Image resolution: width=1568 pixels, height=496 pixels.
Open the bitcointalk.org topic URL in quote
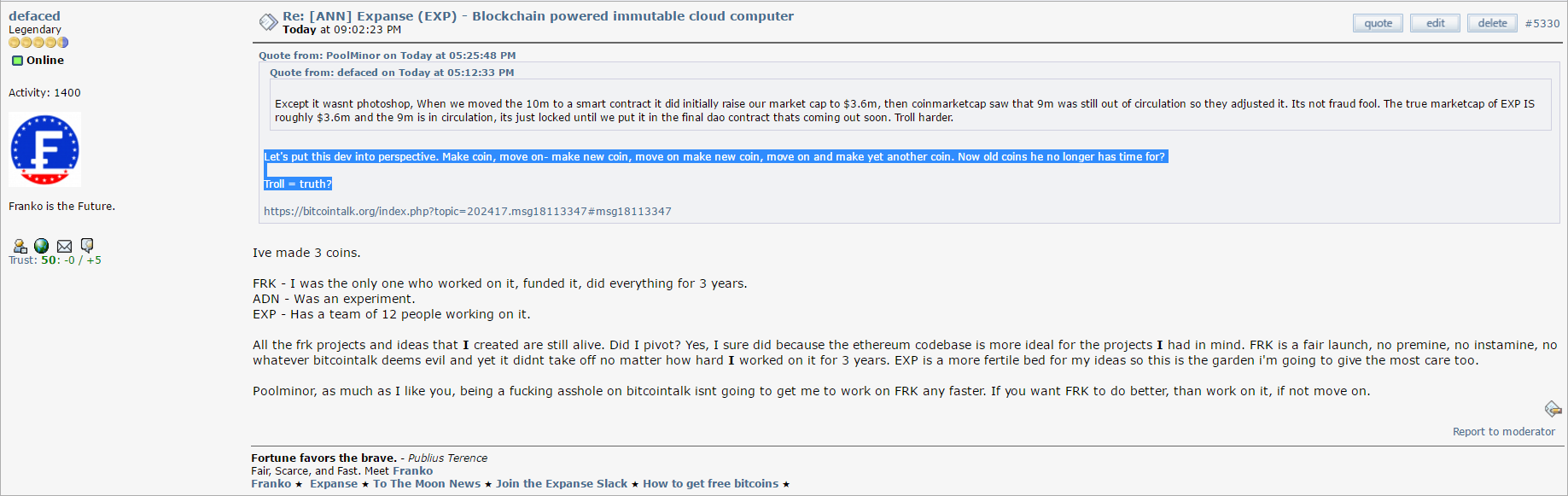coord(468,212)
